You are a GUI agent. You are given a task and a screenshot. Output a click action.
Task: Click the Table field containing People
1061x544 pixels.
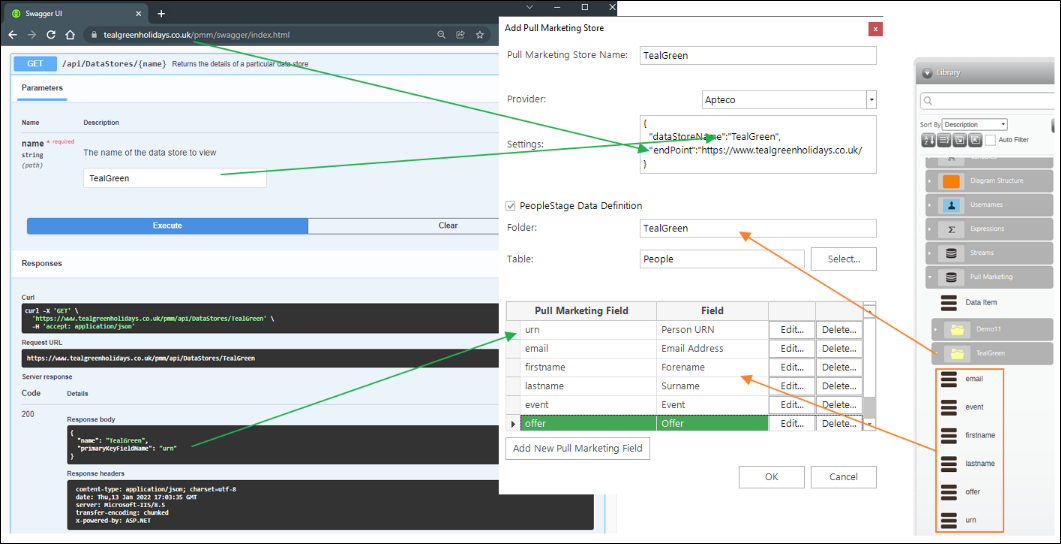coord(722,258)
